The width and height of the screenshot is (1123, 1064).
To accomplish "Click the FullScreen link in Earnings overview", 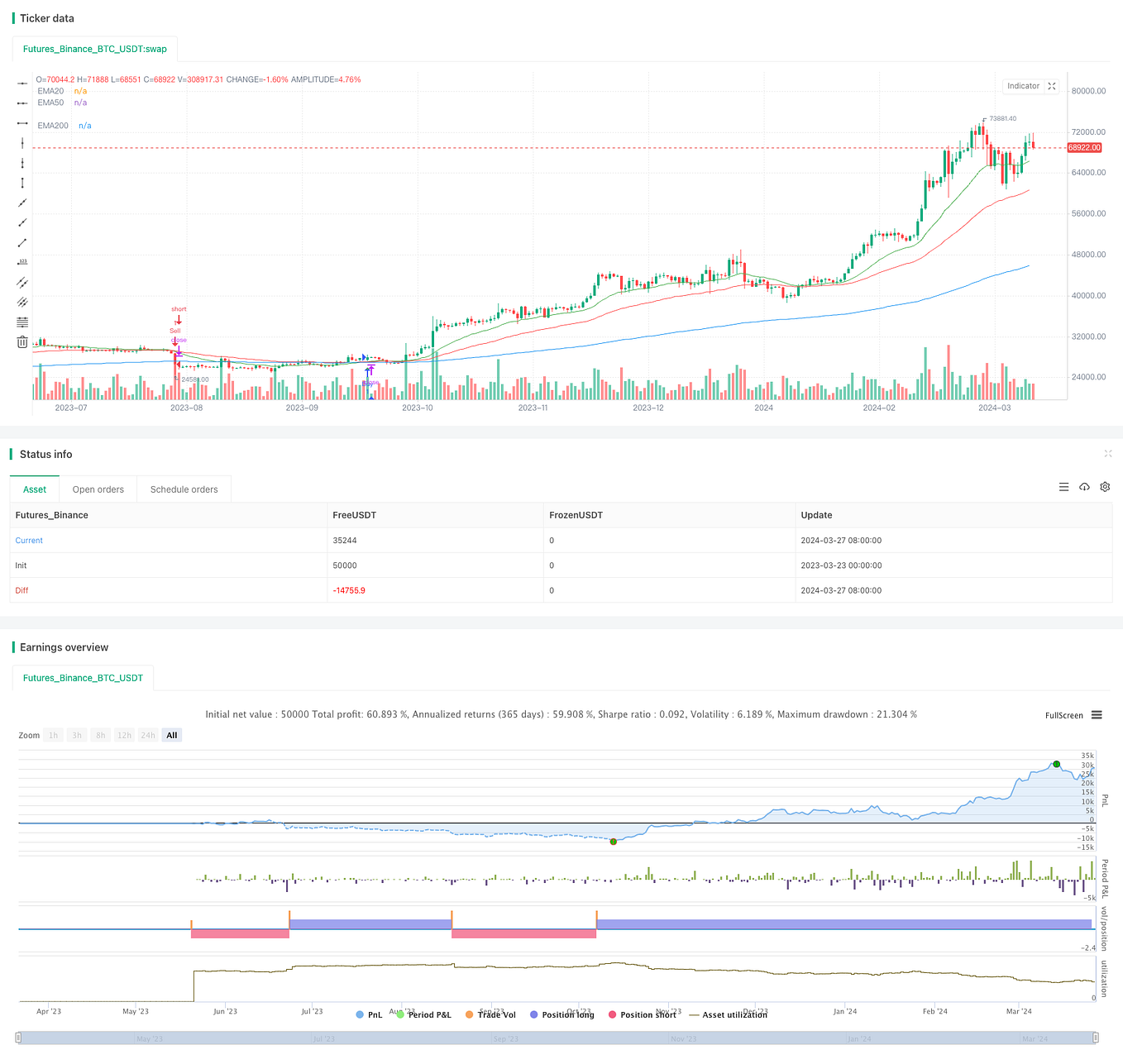I will (1064, 714).
